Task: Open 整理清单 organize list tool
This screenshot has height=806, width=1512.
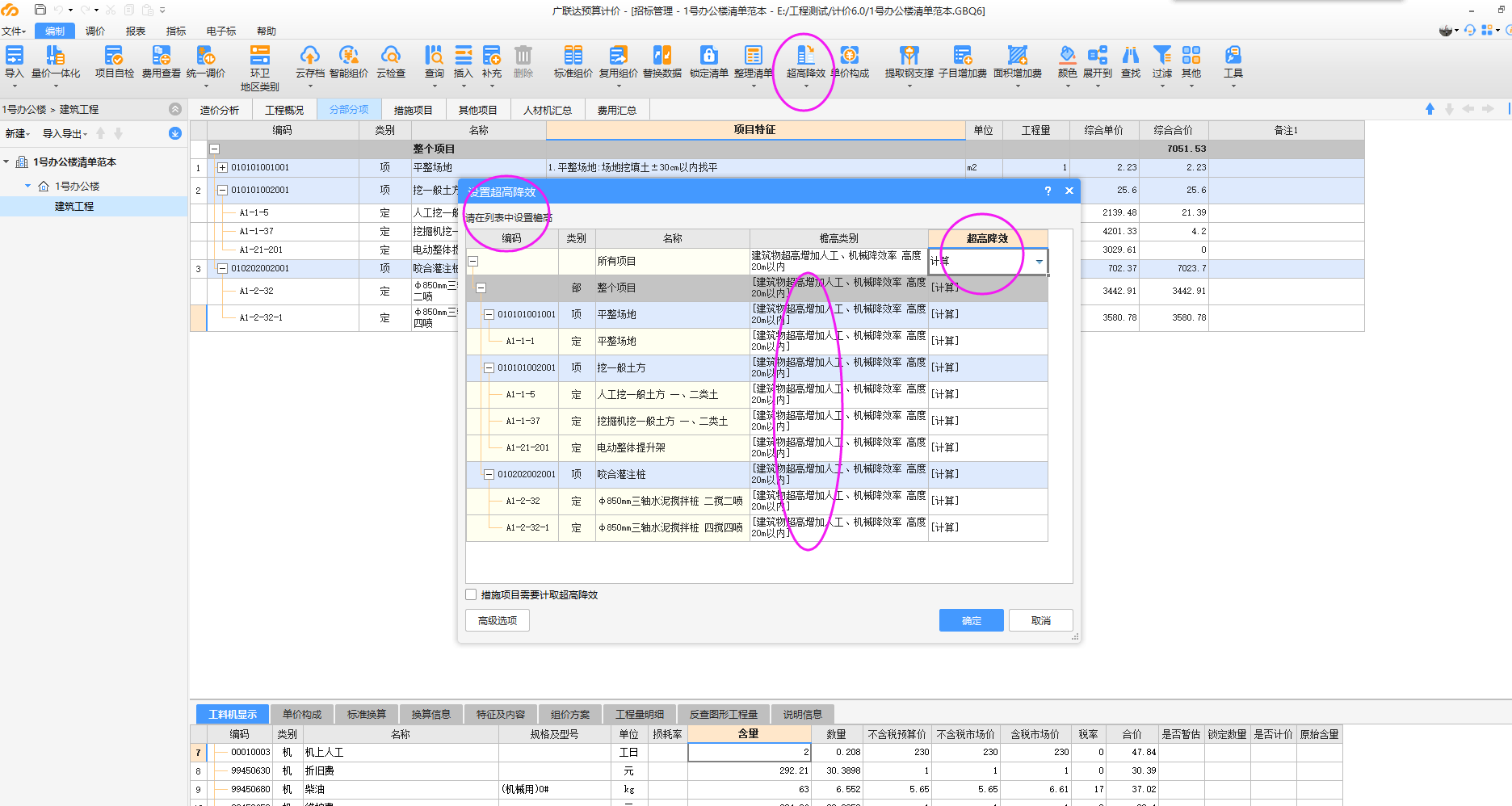Action: 754,62
